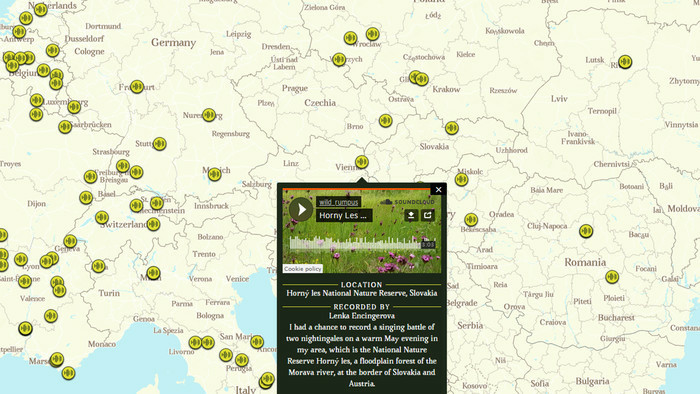Screen dimensions: 700x394
Task: Select the sound marker at Stuttgart
Action: 159,144
